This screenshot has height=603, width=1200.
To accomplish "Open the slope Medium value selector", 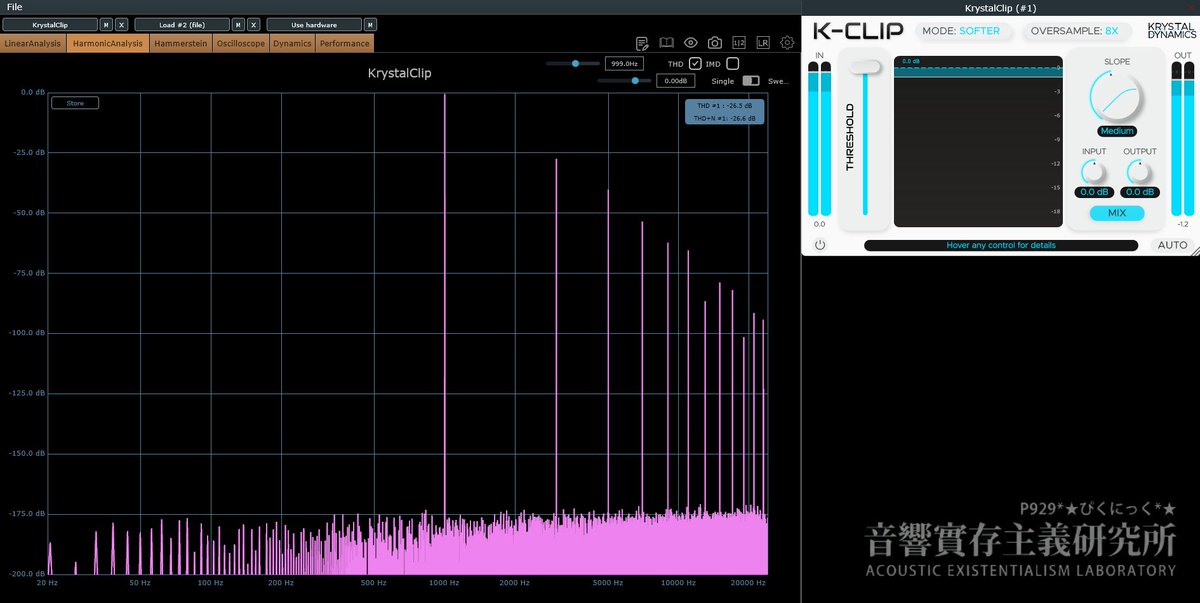I will pos(1117,131).
